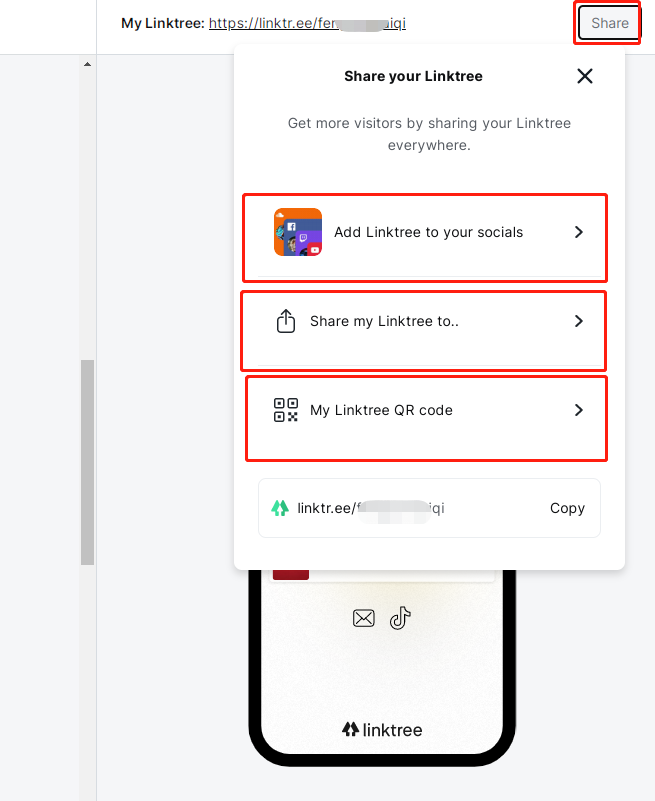Open Add Linktree to your socials
Screen dimensions: 655x801
[428, 232]
